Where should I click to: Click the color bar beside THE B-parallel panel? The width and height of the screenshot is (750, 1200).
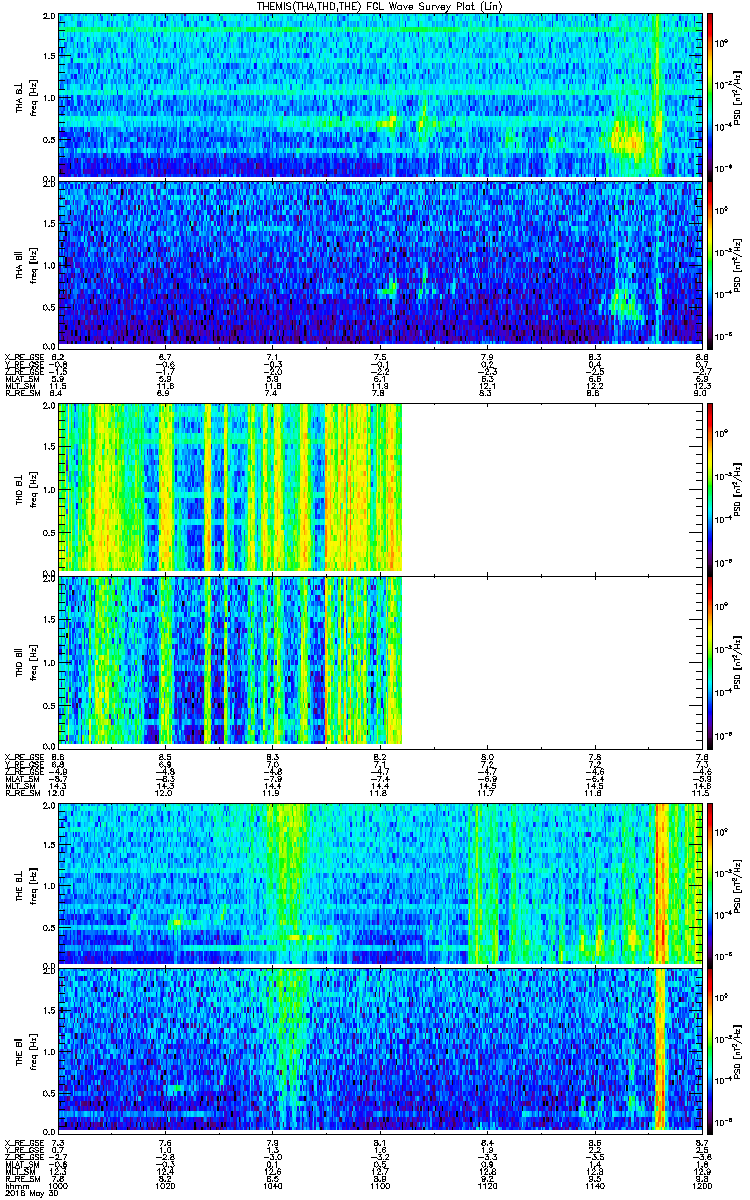tap(710, 1048)
